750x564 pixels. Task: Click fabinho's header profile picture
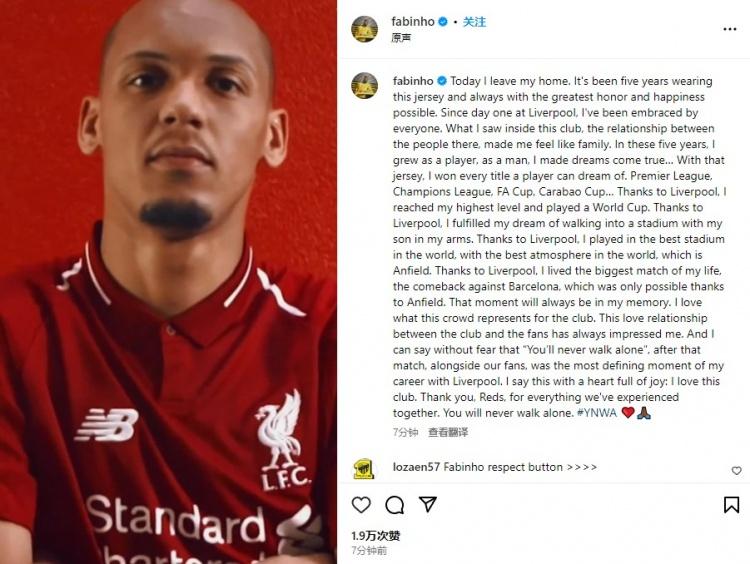[x=364, y=29]
